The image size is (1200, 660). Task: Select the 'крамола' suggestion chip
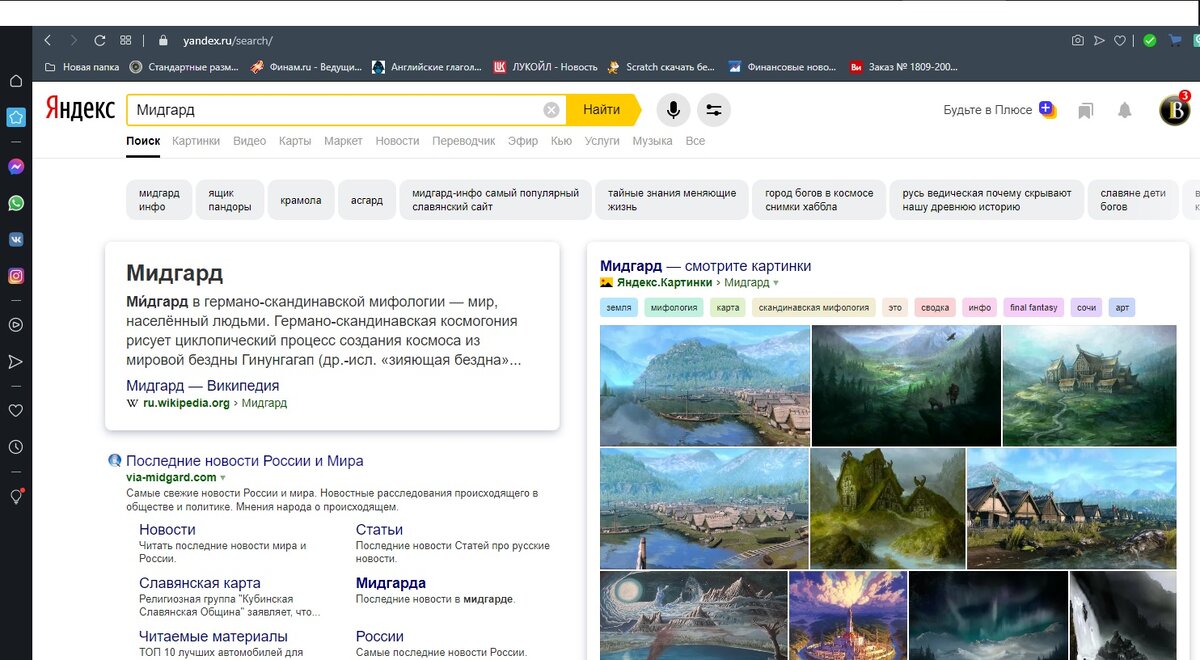tap(301, 199)
